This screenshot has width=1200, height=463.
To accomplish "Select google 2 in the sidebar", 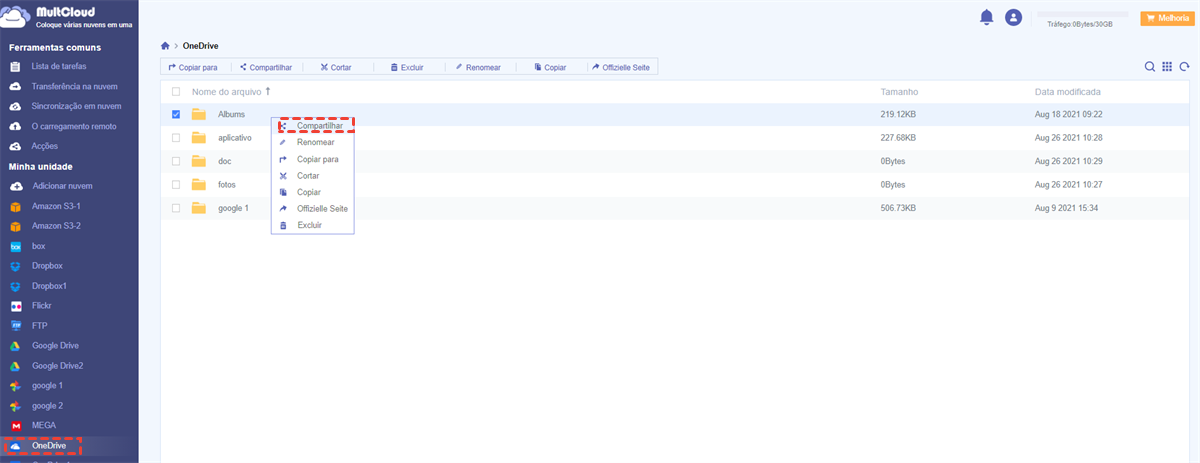I will pyautogui.click(x=47, y=406).
